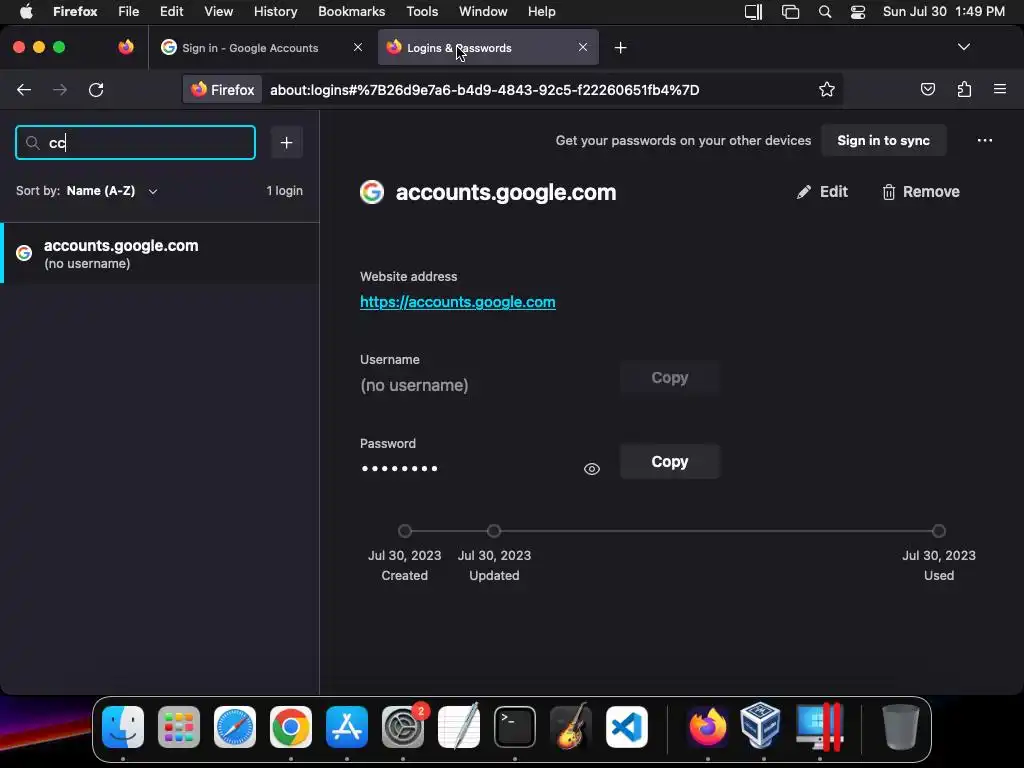The image size is (1024, 768).
Task: Focus the logins search field
Action: 135,142
